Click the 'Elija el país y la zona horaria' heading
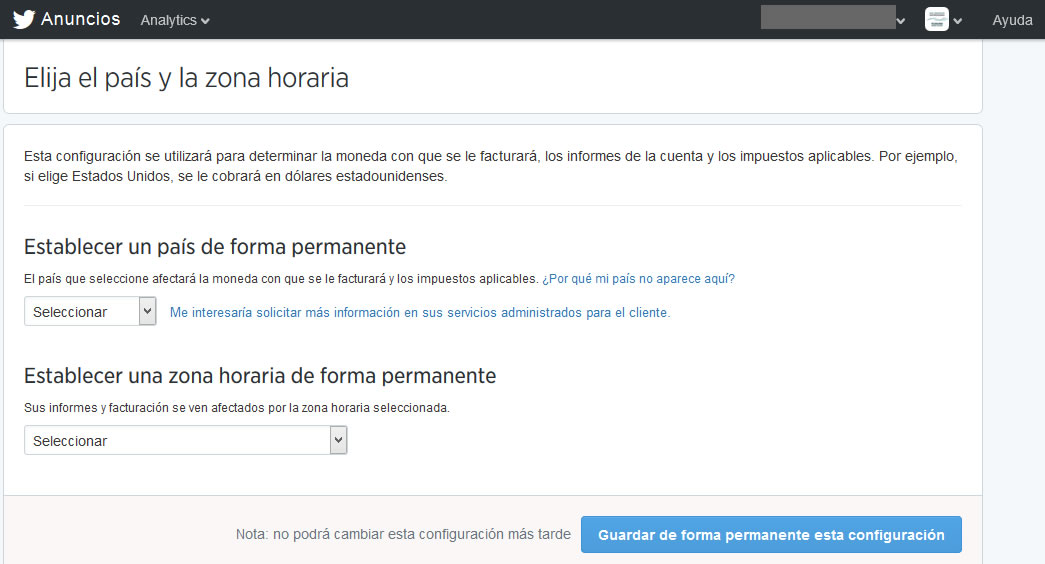The width and height of the screenshot is (1045, 564). coord(186,78)
